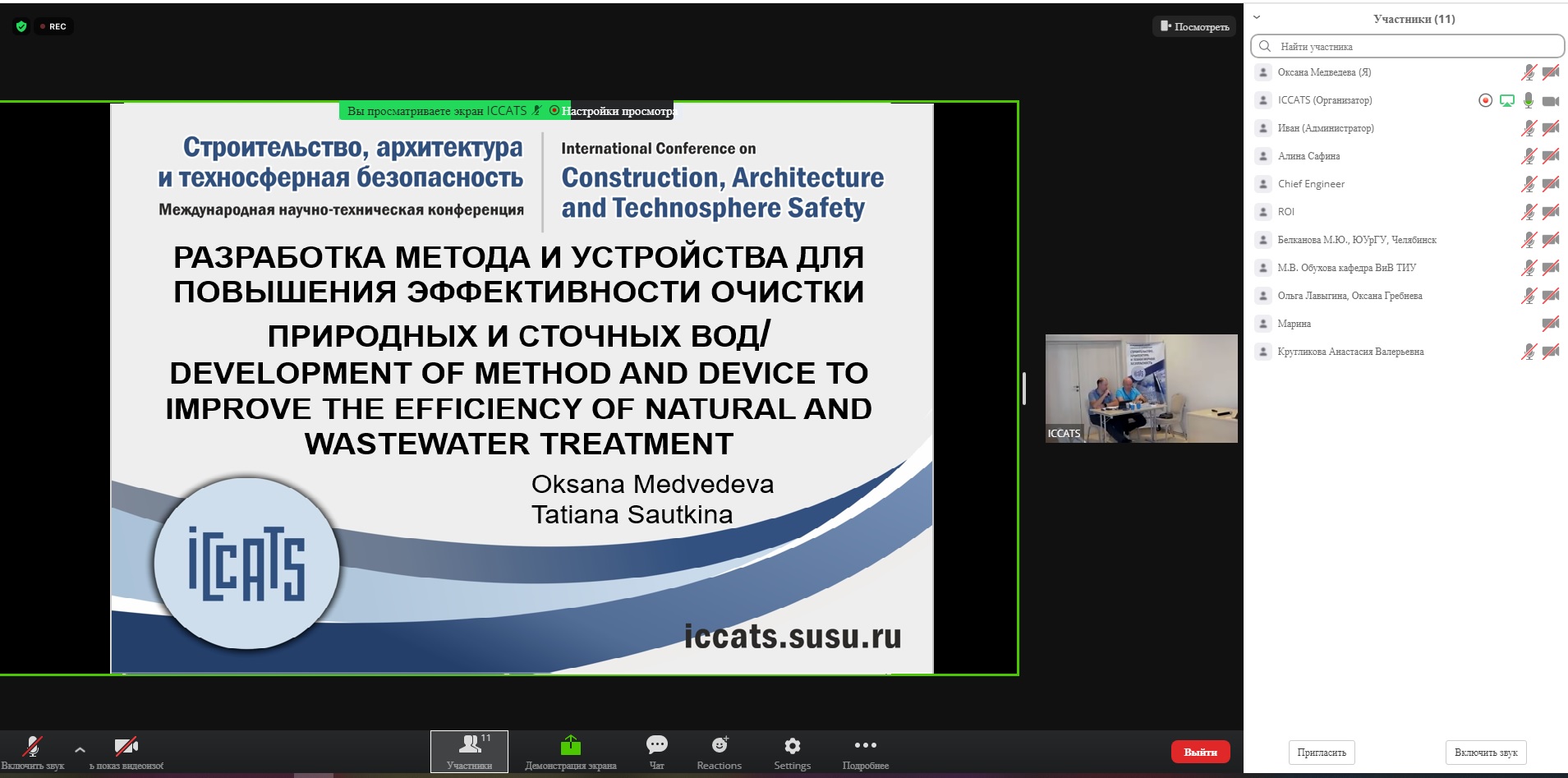
Task: Click the ICCATS organizer's green microphone icon
Action: (1529, 100)
